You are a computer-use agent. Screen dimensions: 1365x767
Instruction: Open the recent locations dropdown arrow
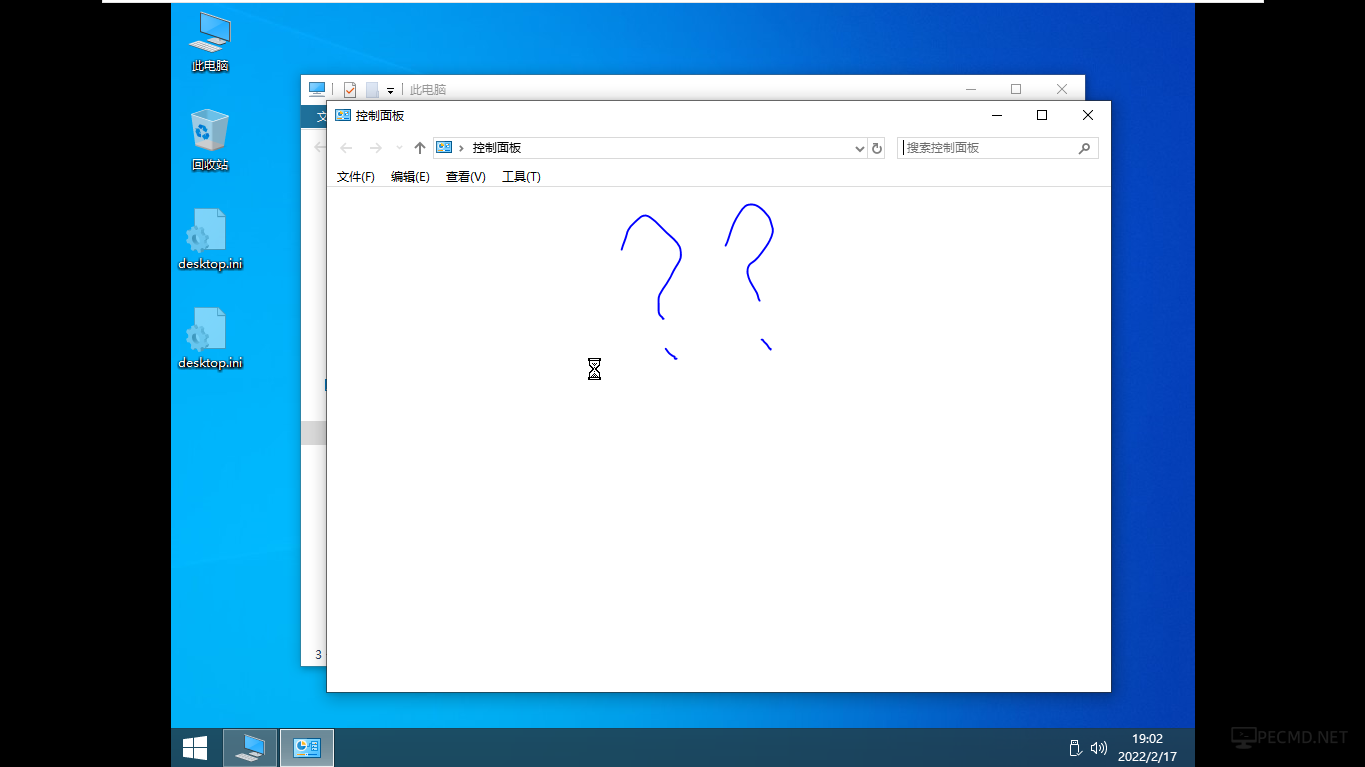pos(399,148)
